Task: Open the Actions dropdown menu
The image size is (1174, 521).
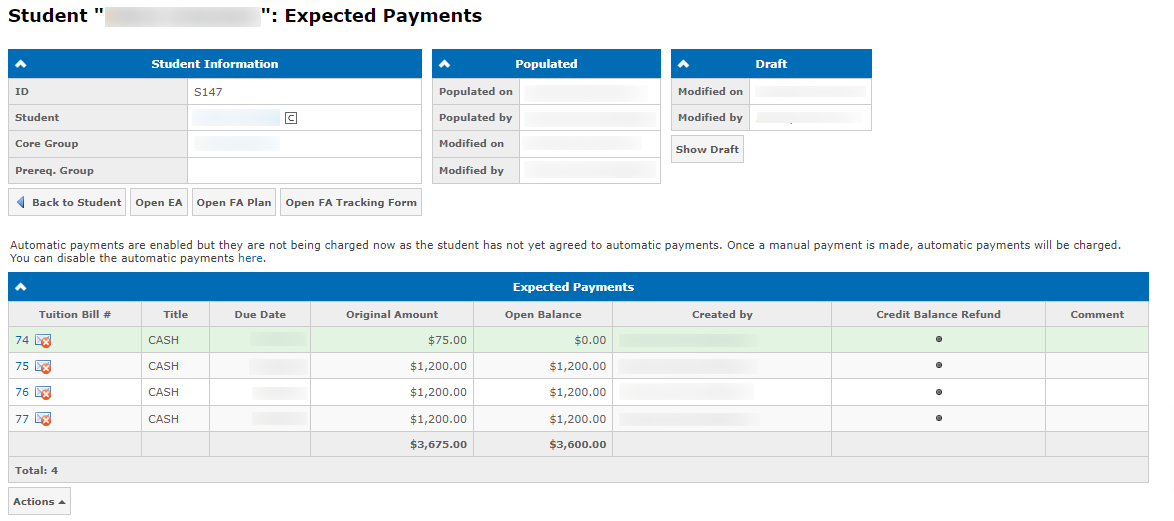Action: click(x=39, y=502)
